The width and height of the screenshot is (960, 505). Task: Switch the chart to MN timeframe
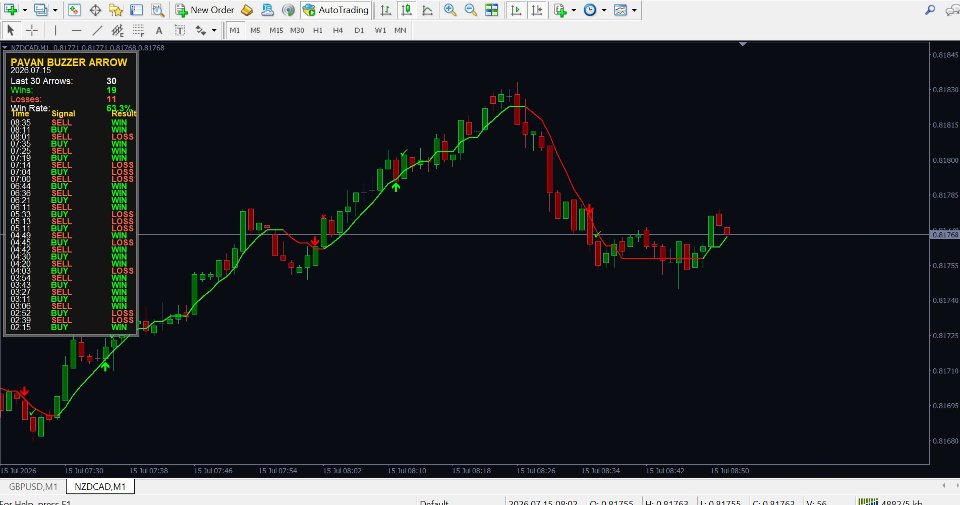(x=400, y=30)
